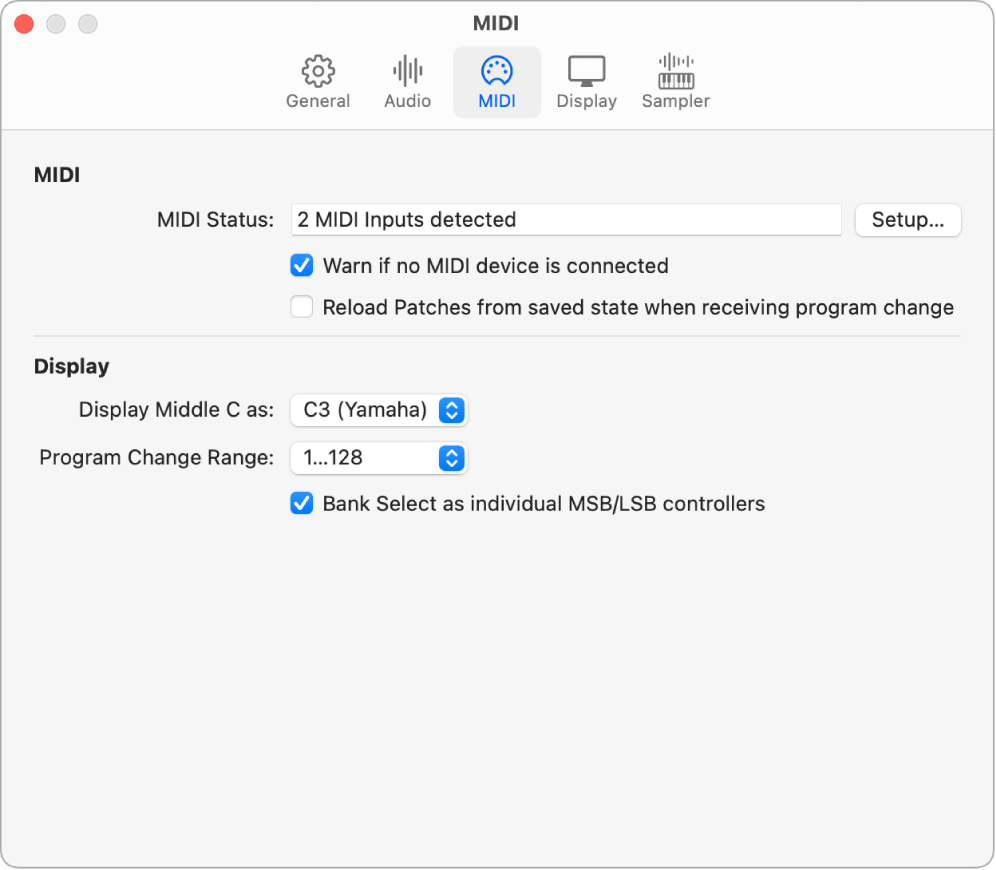Open the General settings gear icon
The image size is (996, 870).
click(x=318, y=72)
